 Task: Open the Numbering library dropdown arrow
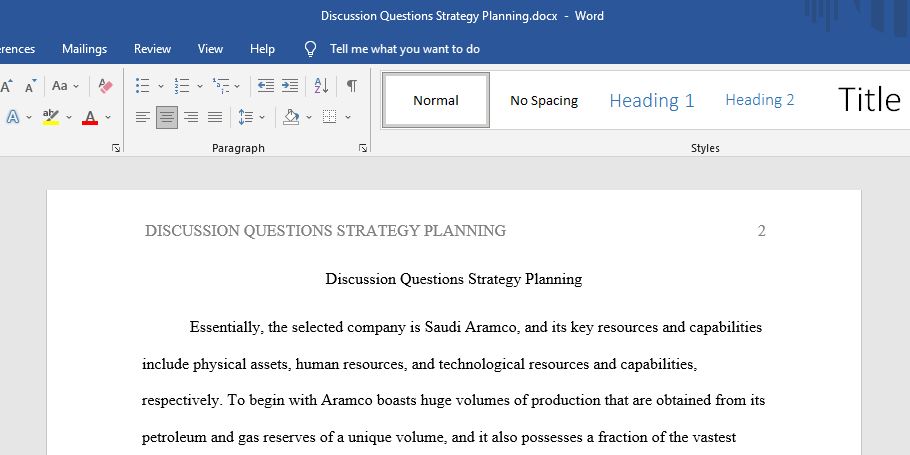(200, 86)
